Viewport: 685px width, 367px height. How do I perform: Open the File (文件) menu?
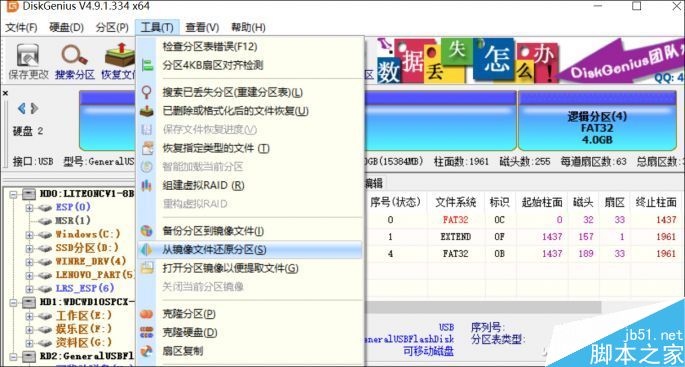[x=21, y=28]
